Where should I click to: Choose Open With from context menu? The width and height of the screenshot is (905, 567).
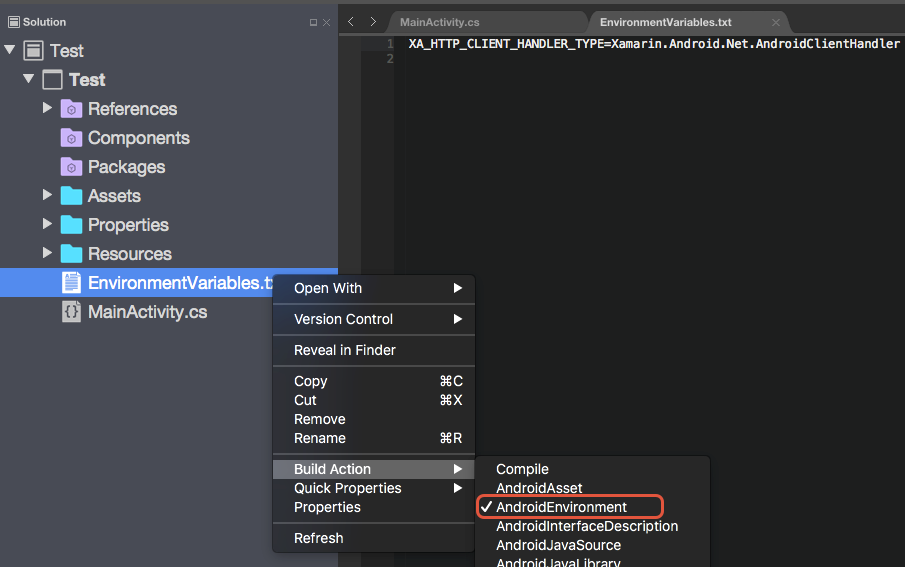point(374,288)
